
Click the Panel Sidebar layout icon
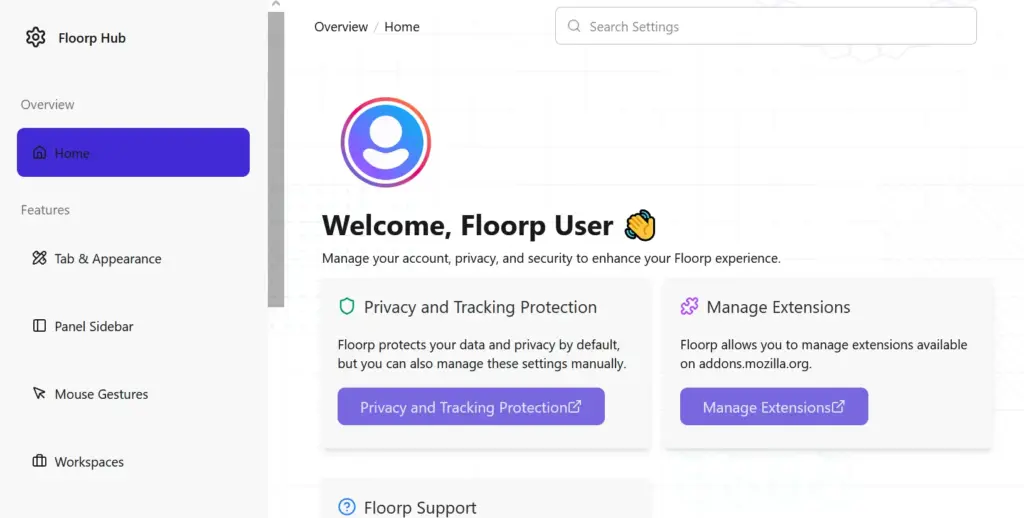click(x=40, y=326)
